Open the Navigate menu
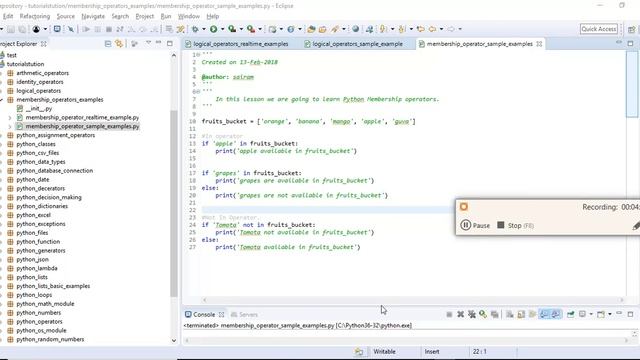 point(93,16)
